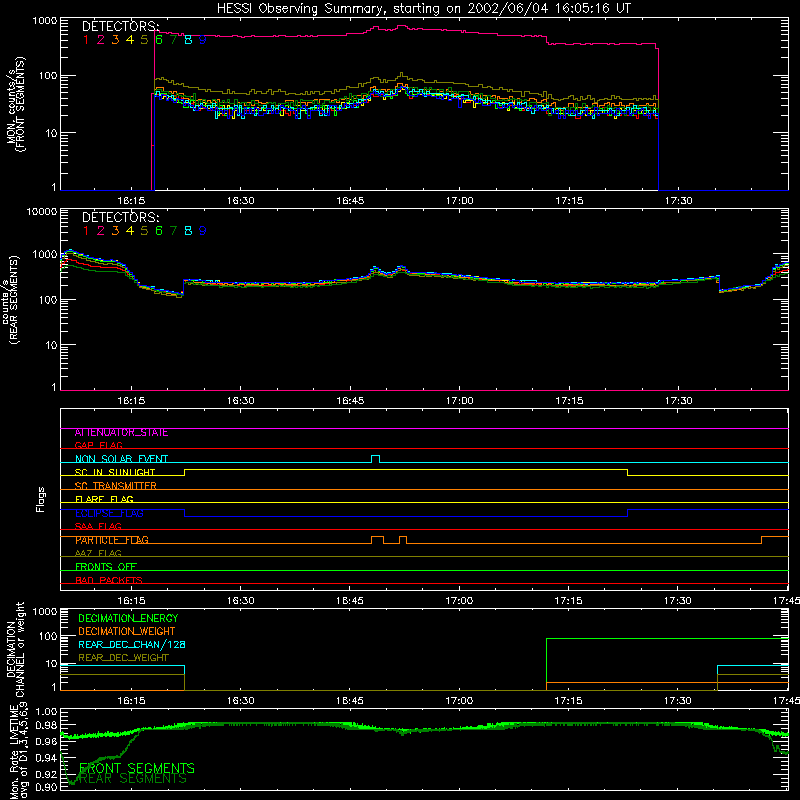Click DETECTORS: label in front segments plot

[x=121, y=26]
